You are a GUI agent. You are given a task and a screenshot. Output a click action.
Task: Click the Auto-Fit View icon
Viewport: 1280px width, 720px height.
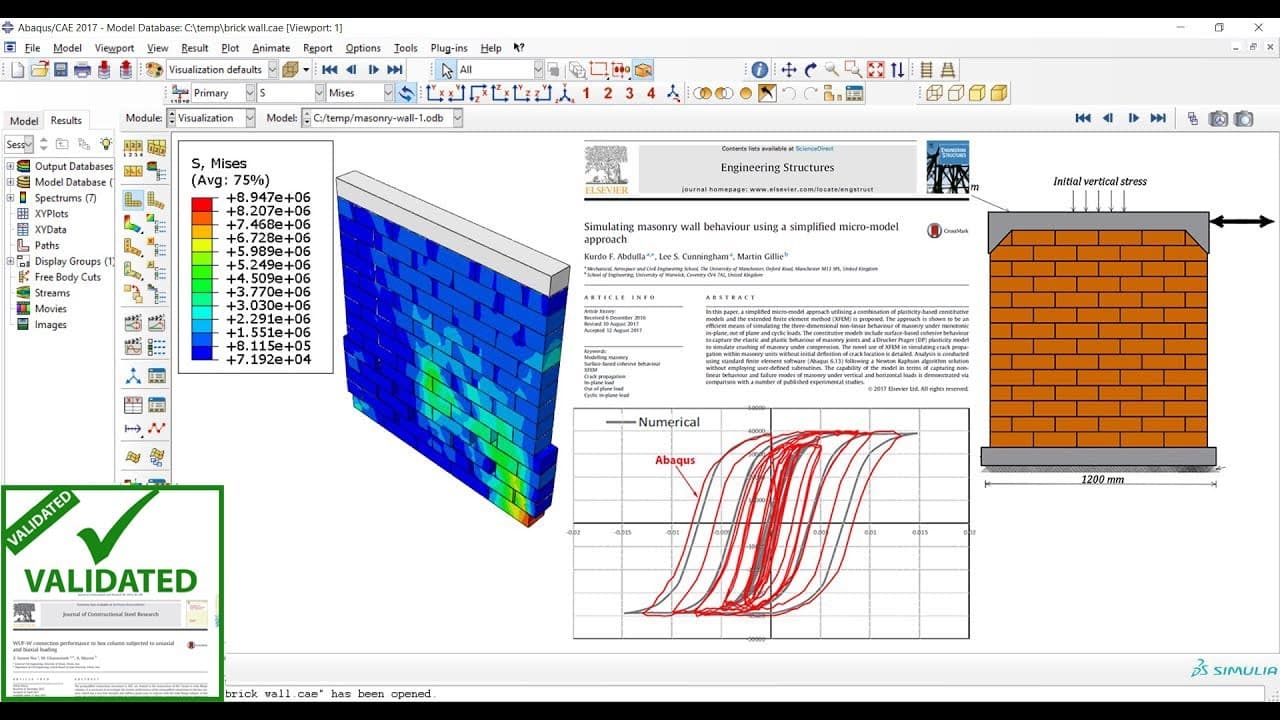click(x=876, y=69)
